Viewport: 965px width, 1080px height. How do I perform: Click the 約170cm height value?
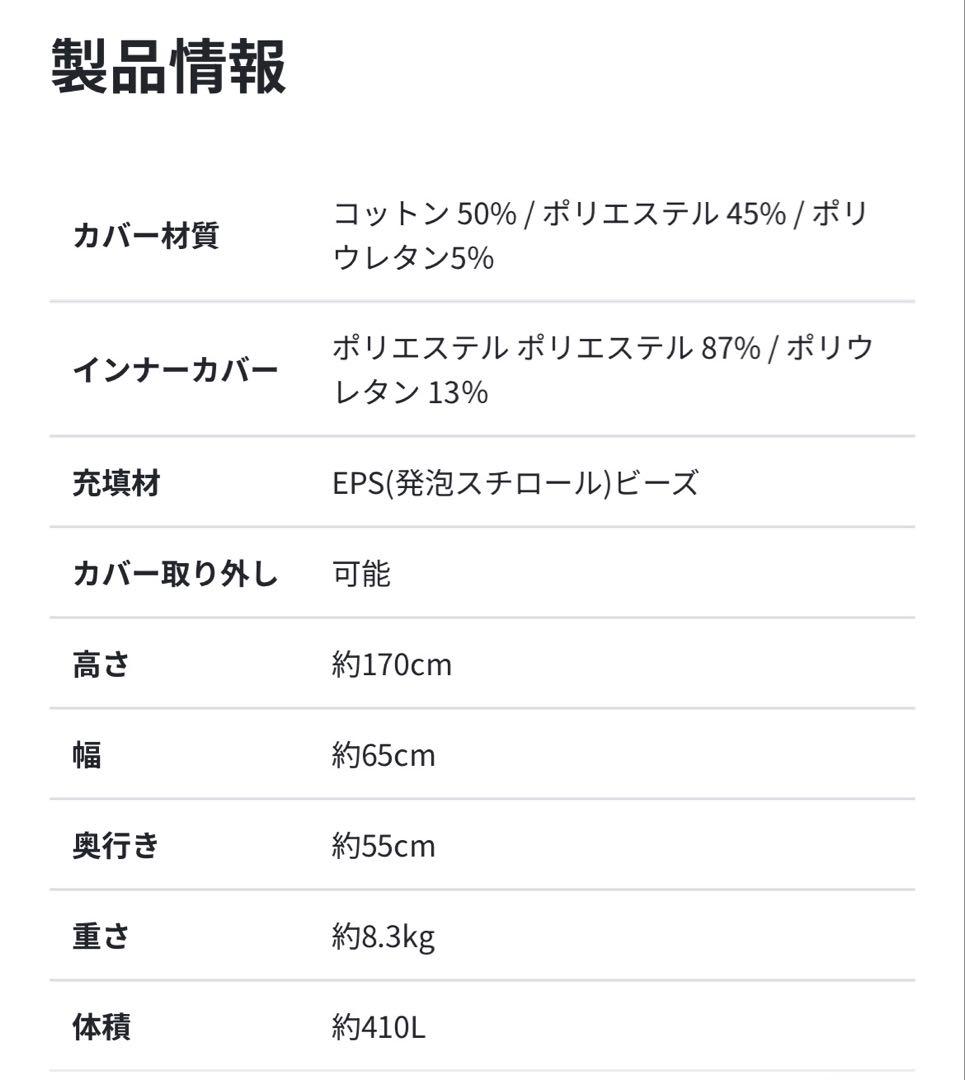click(x=392, y=665)
